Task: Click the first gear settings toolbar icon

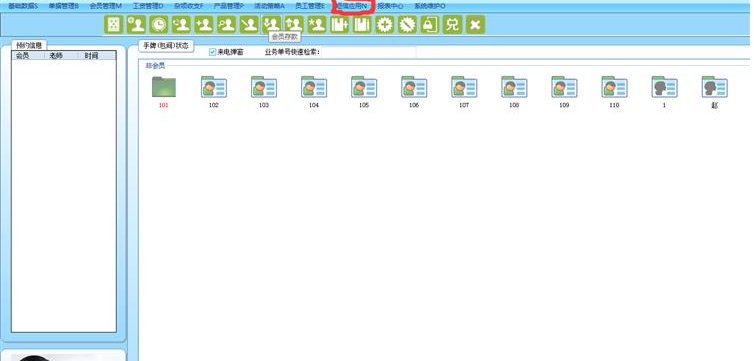Action: pyautogui.click(x=385, y=25)
